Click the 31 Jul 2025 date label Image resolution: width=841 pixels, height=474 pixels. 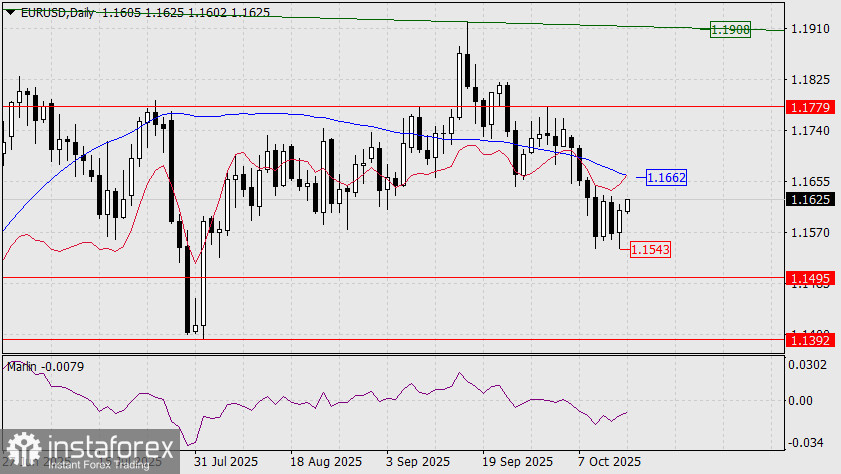coord(226,462)
